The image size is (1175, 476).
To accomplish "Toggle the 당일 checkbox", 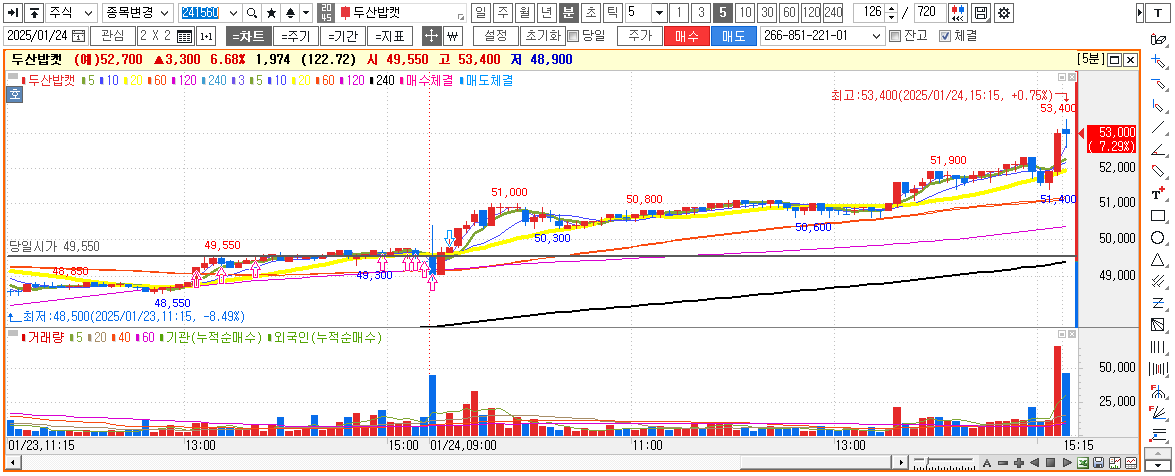I will (573, 36).
